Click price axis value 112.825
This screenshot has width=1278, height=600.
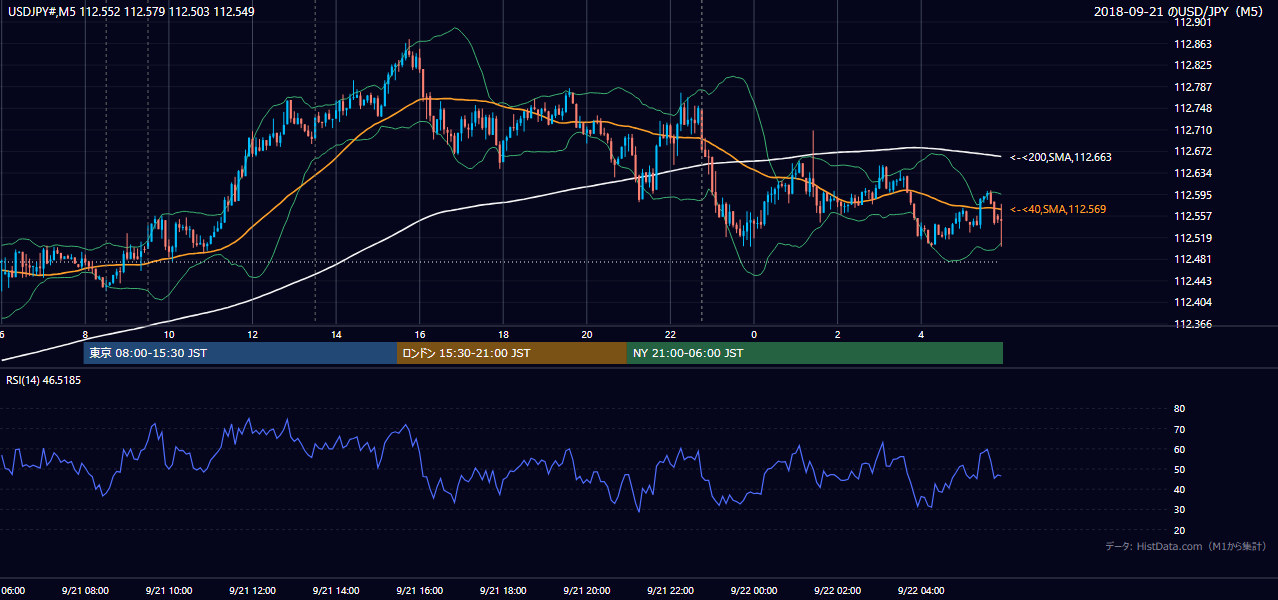(x=1192, y=65)
